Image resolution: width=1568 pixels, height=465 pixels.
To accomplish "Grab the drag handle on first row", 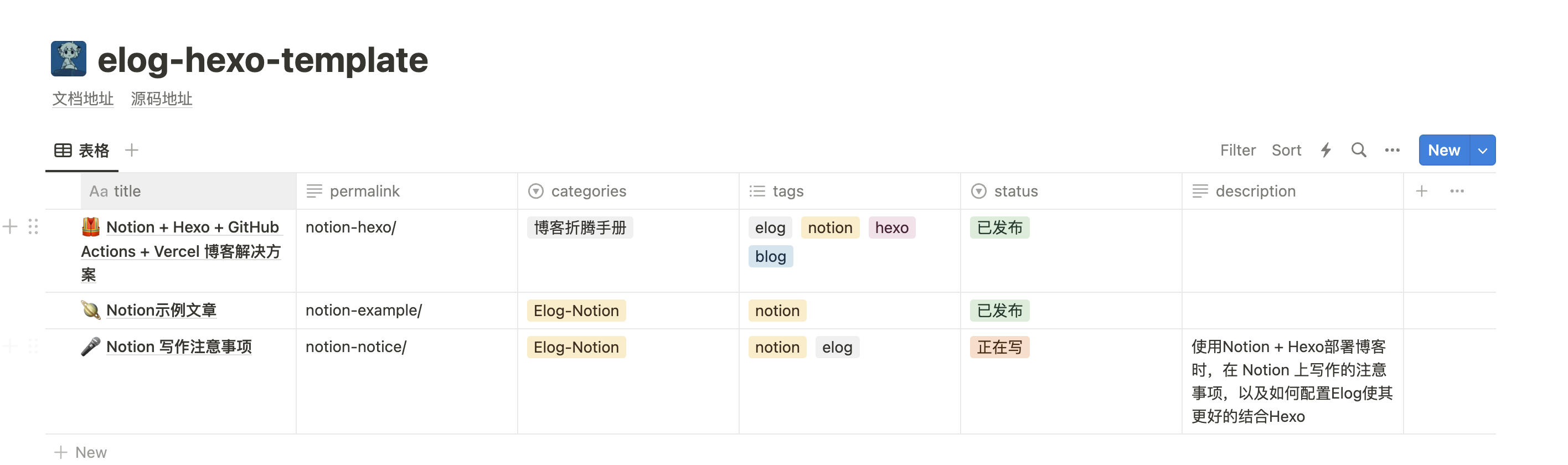I will 33,227.
